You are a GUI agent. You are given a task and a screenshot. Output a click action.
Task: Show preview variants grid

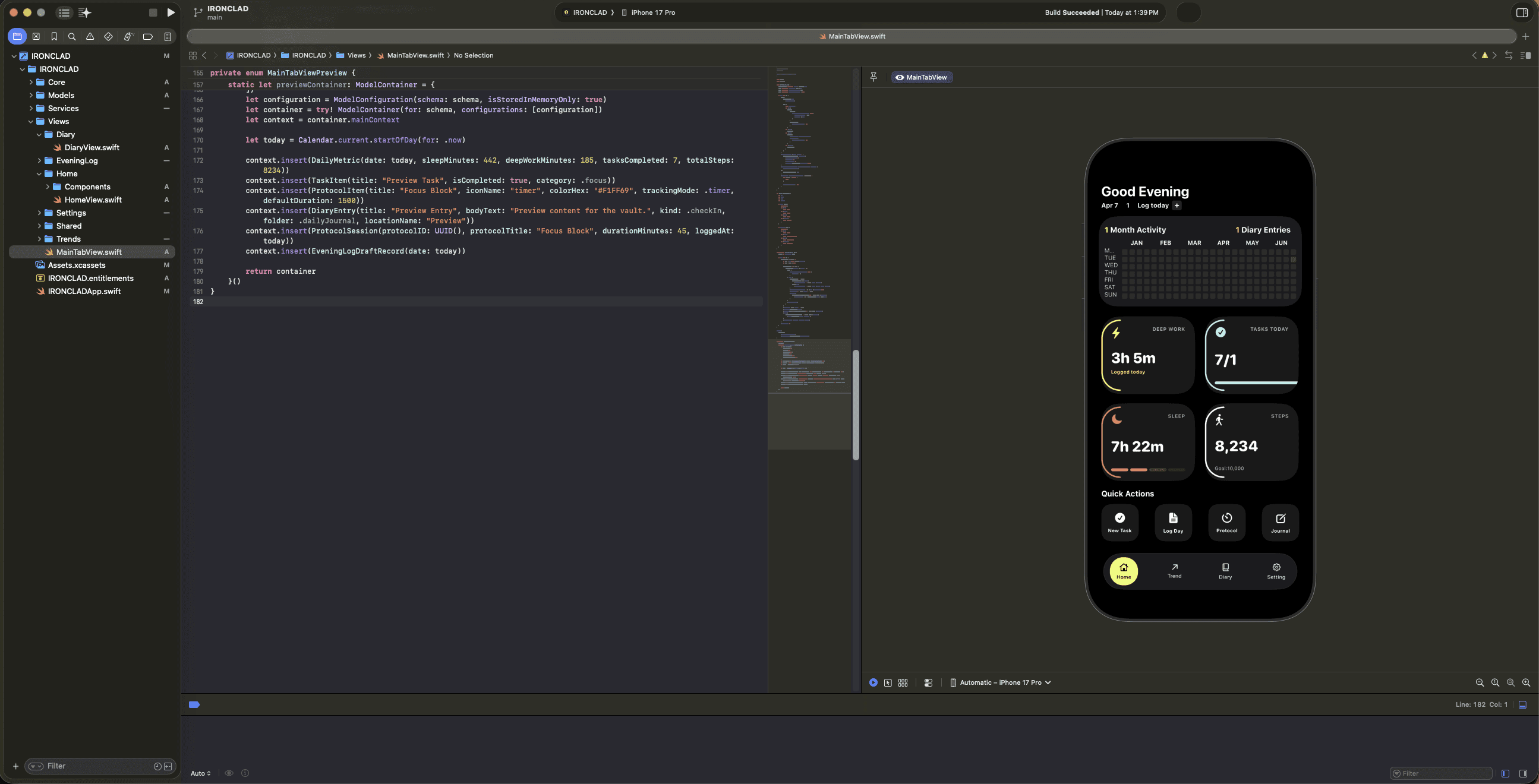[903, 682]
